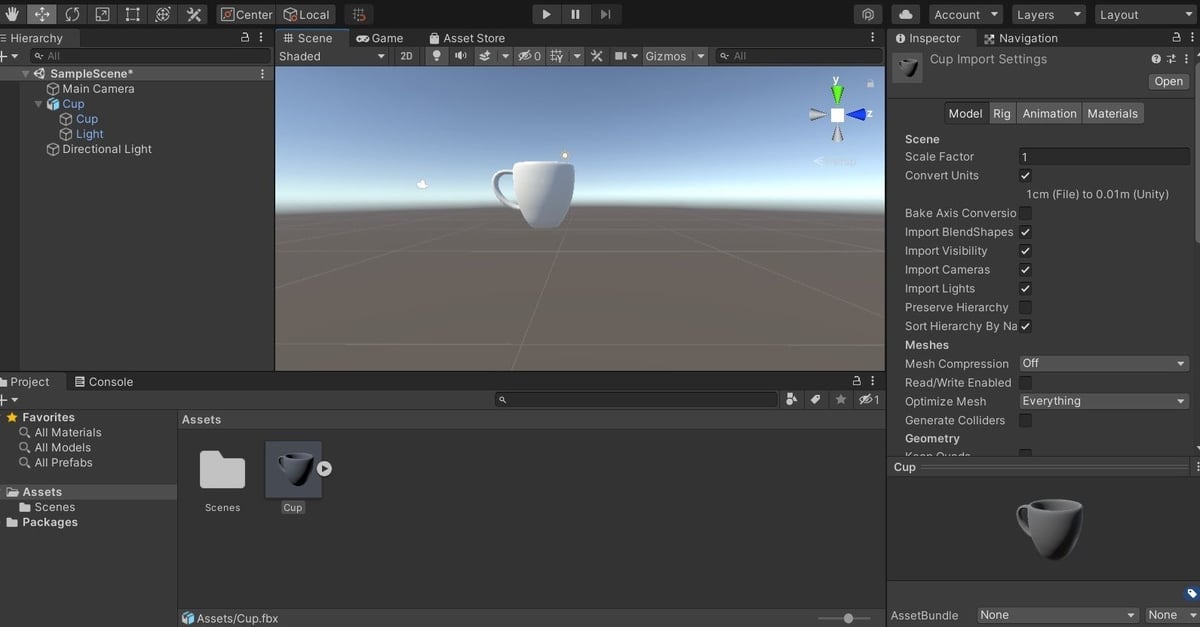Enable Generate Colliders checkbox
1200x627 pixels.
(x=1025, y=420)
